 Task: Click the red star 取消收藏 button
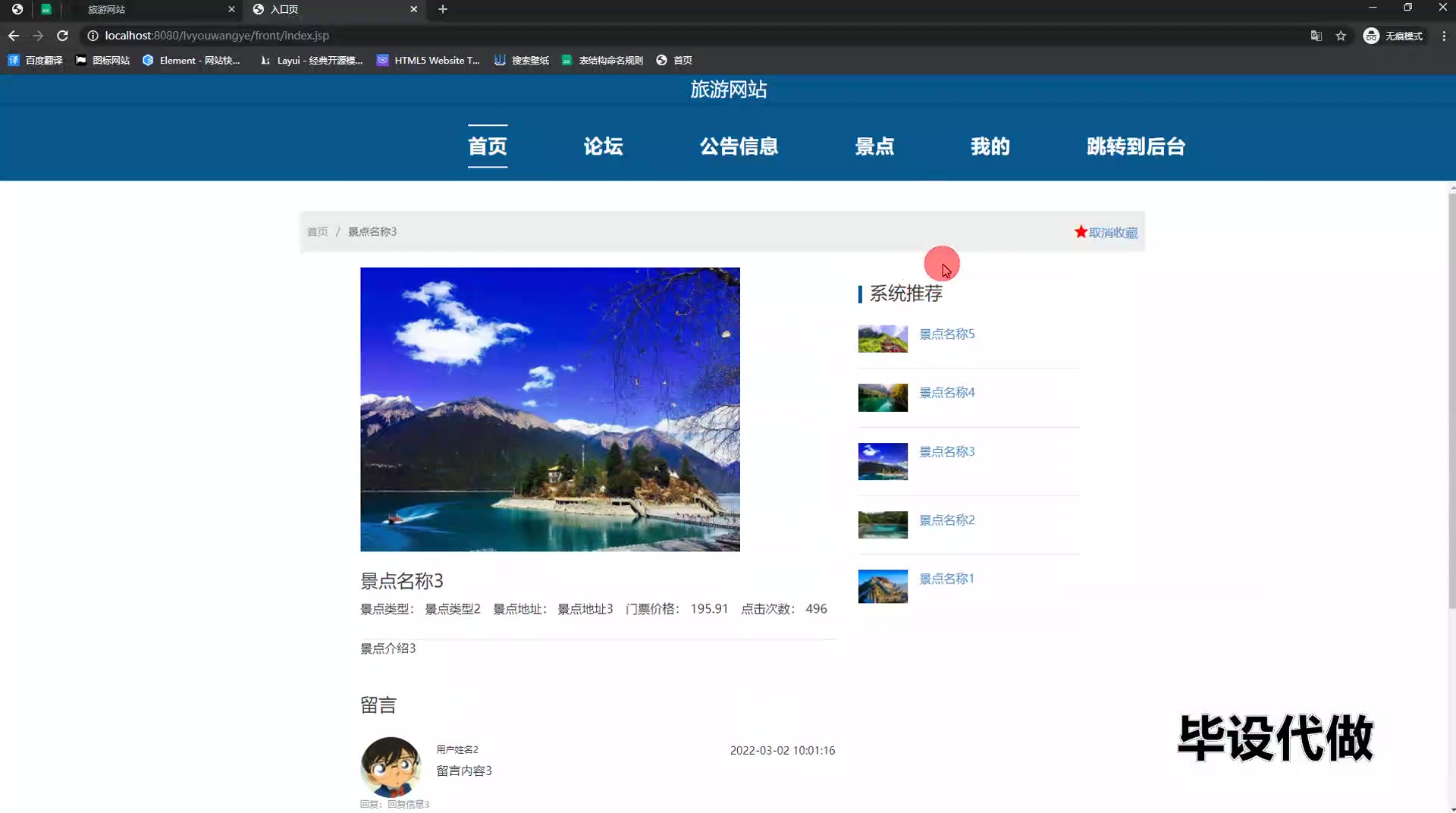pos(1106,232)
